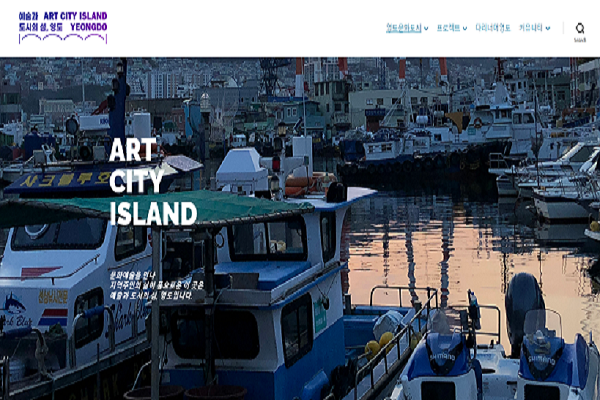The image size is (600, 400).
Task: Click YEONGDO text in the header logo
Action: coord(89,27)
